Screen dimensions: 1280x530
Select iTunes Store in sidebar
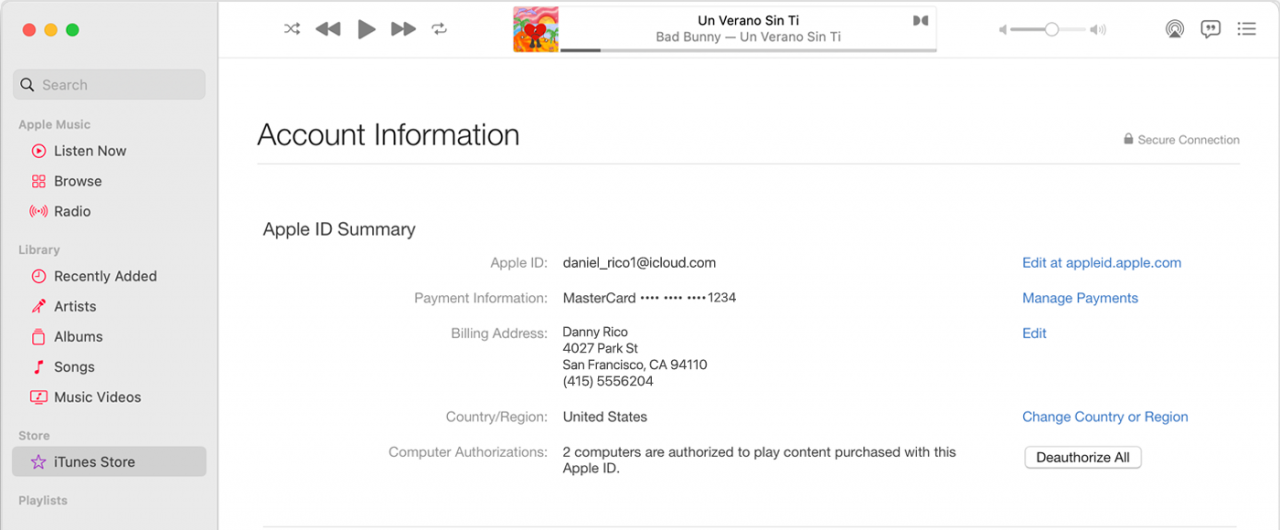pos(94,462)
